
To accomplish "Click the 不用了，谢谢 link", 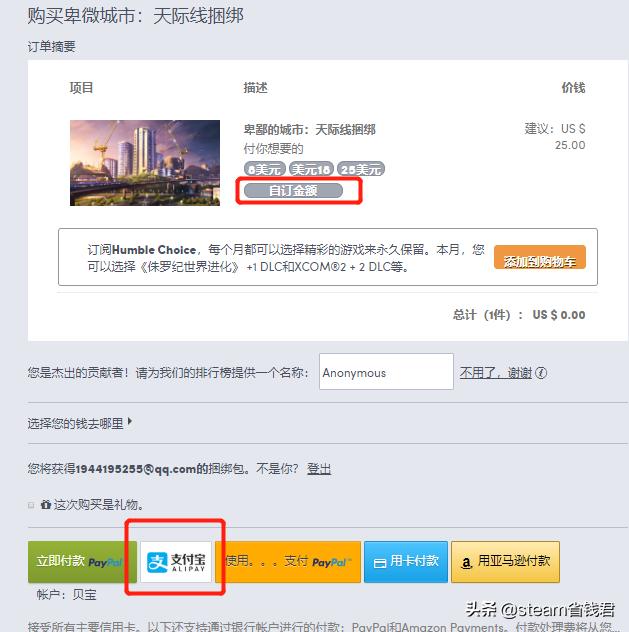I will point(496,373).
